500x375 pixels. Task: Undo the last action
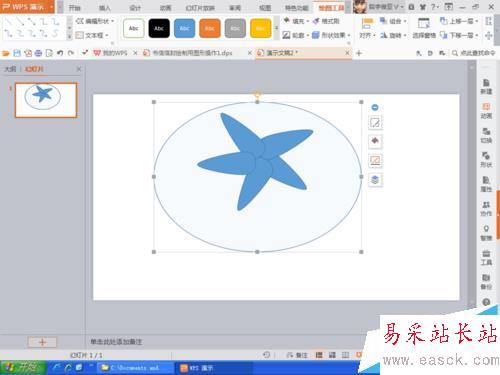point(60,53)
